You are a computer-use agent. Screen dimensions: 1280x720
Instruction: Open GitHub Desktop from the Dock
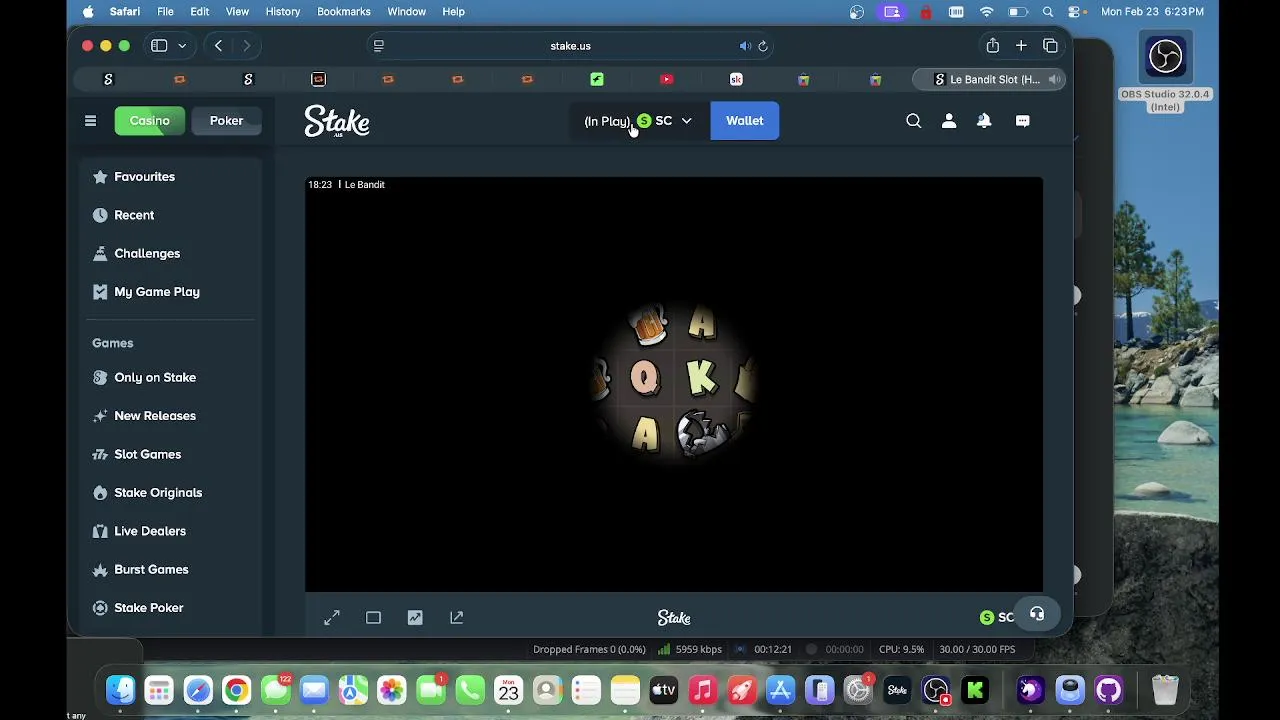tap(1108, 690)
